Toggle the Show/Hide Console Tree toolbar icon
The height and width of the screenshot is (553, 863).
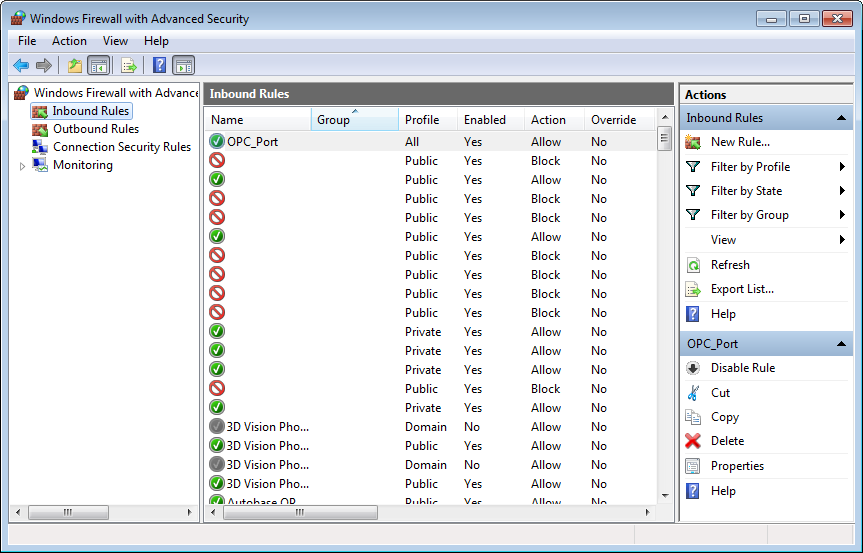tap(99, 66)
